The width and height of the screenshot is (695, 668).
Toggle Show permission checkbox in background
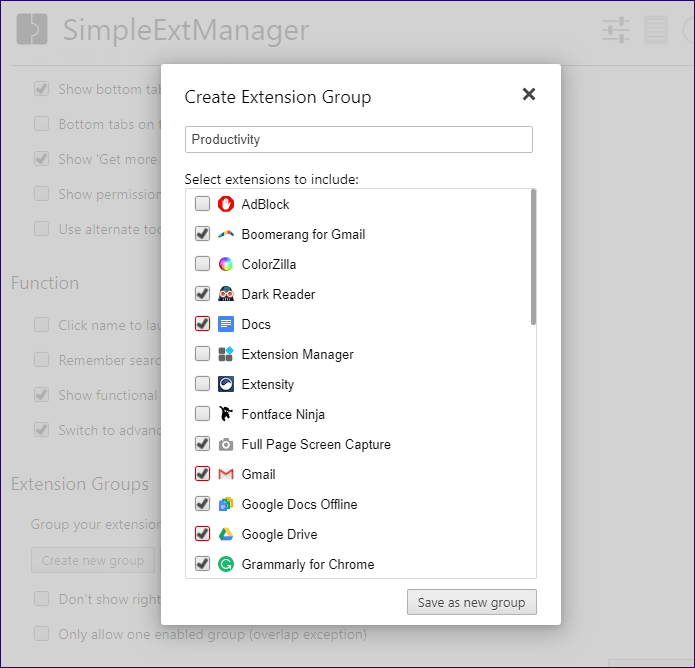tap(42, 194)
